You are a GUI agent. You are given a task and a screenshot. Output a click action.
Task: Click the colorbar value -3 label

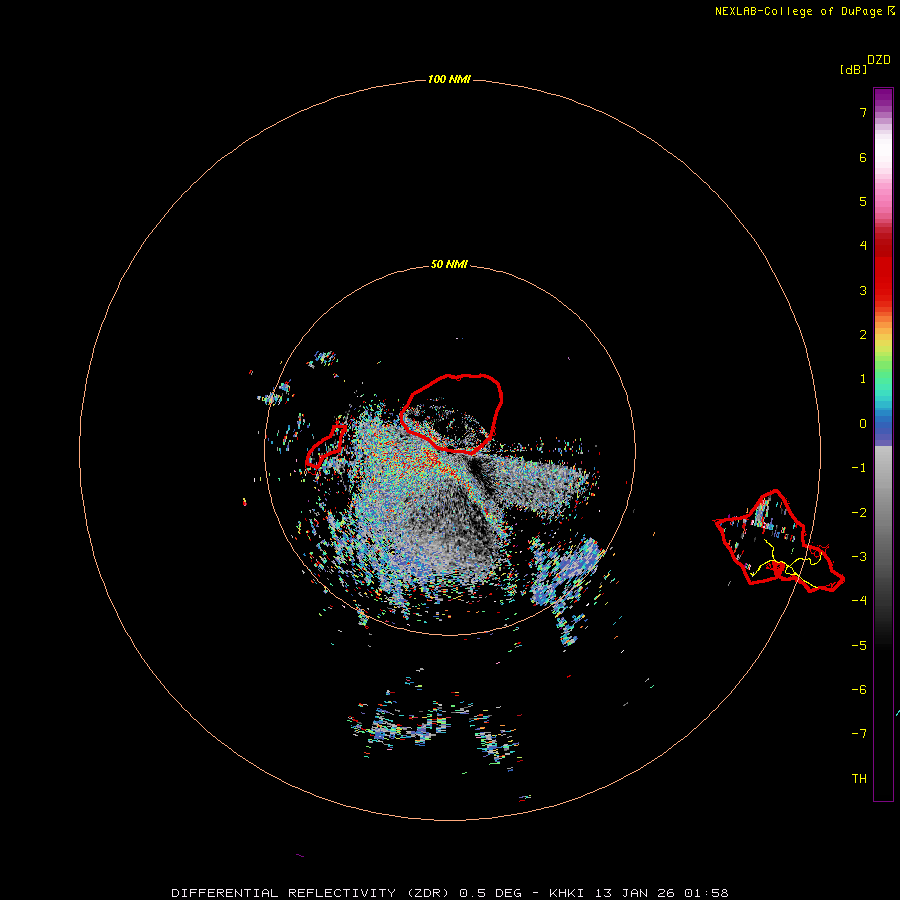(x=859, y=557)
